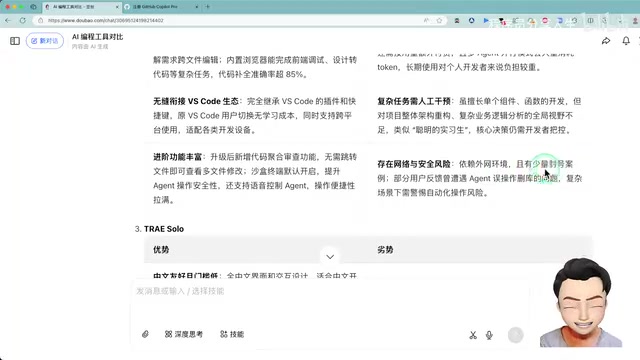
Task: Close the GitHub Copilot Pro tab
Action: pos(197,7)
